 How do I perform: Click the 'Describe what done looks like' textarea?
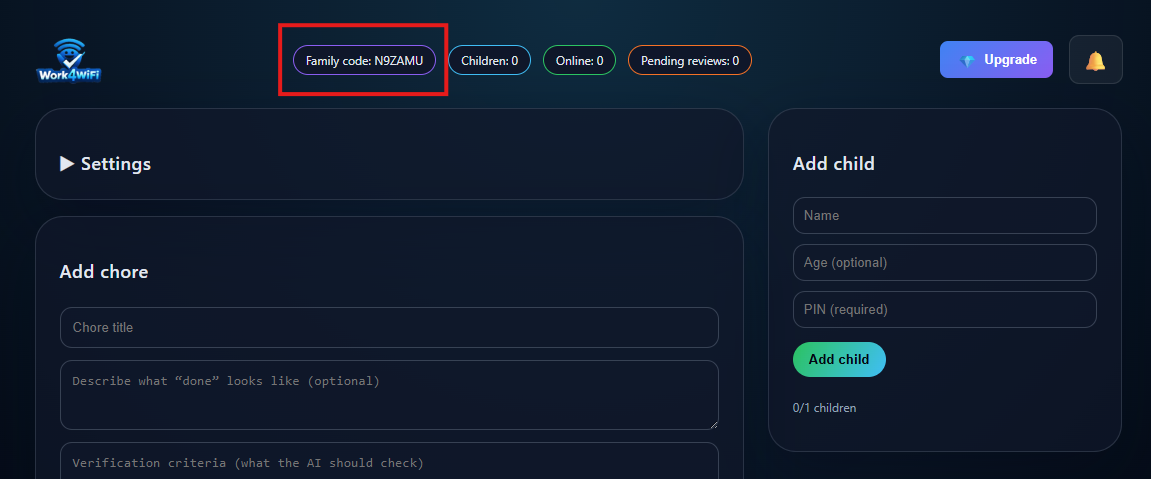pyautogui.click(x=389, y=395)
